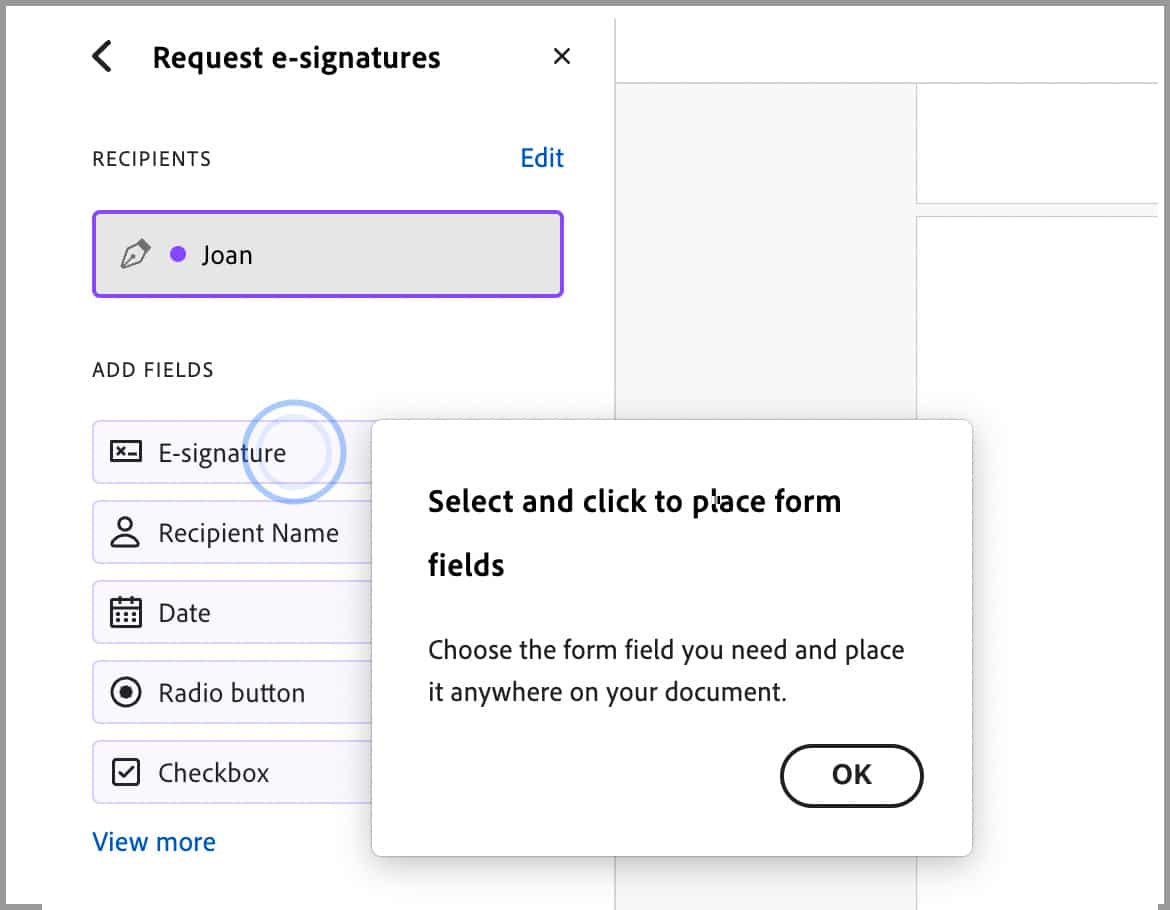The image size is (1170, 910).
Task: Place an E-signature form field
Action: tap(220, 452)
